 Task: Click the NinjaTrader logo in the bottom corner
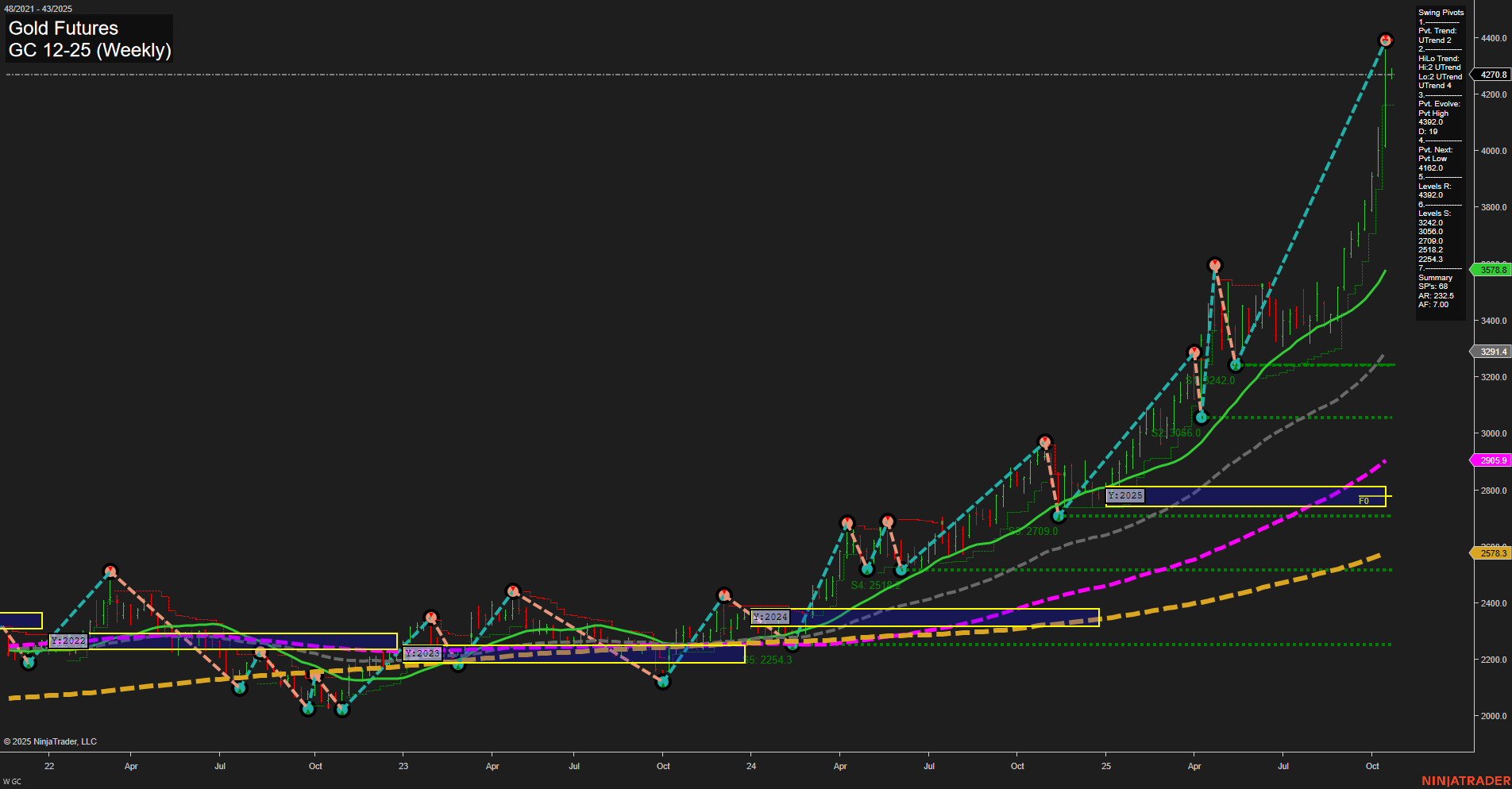tap(1468, 779)
